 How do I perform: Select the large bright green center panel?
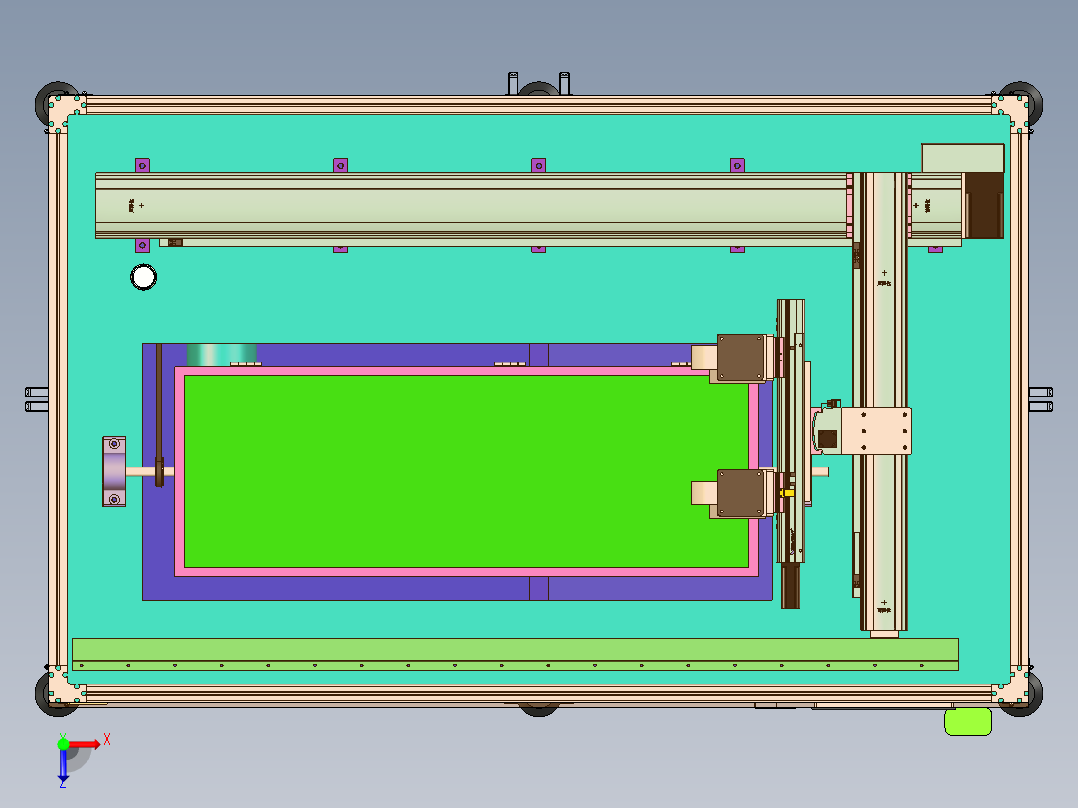[466, 471]
